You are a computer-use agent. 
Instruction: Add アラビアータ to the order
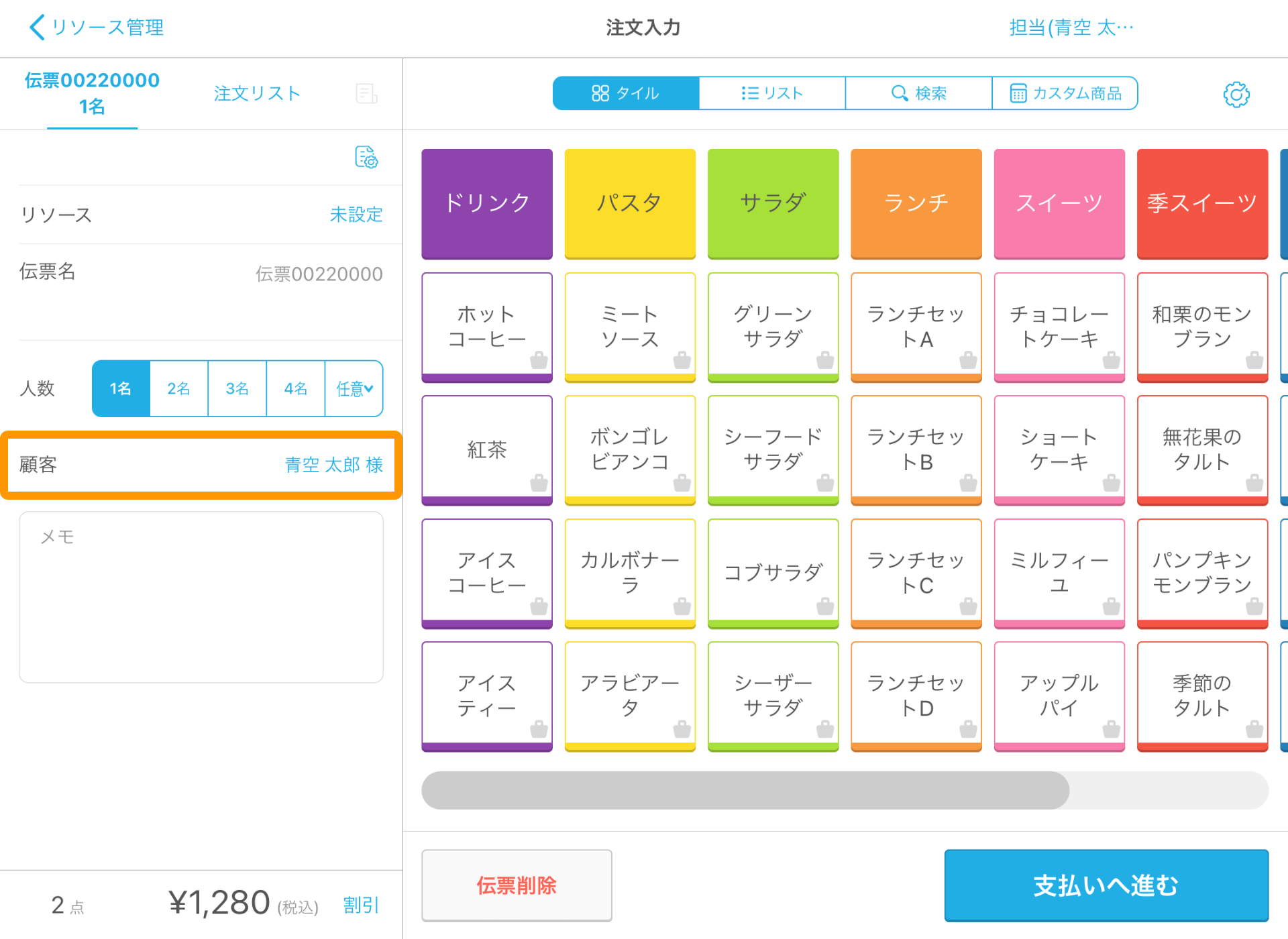[x=630, y=696]
